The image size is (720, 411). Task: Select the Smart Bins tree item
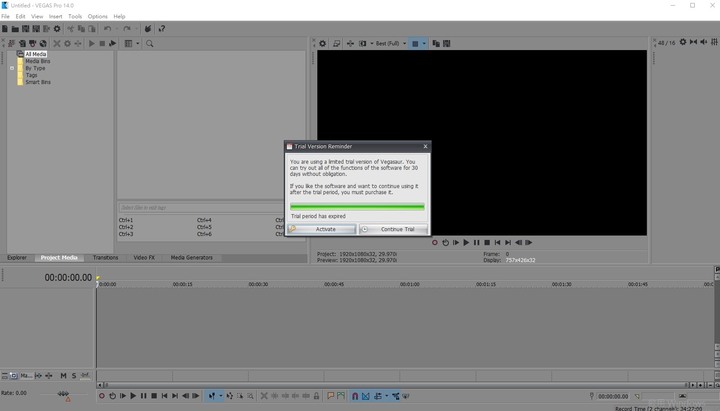[x=38, y=82]
